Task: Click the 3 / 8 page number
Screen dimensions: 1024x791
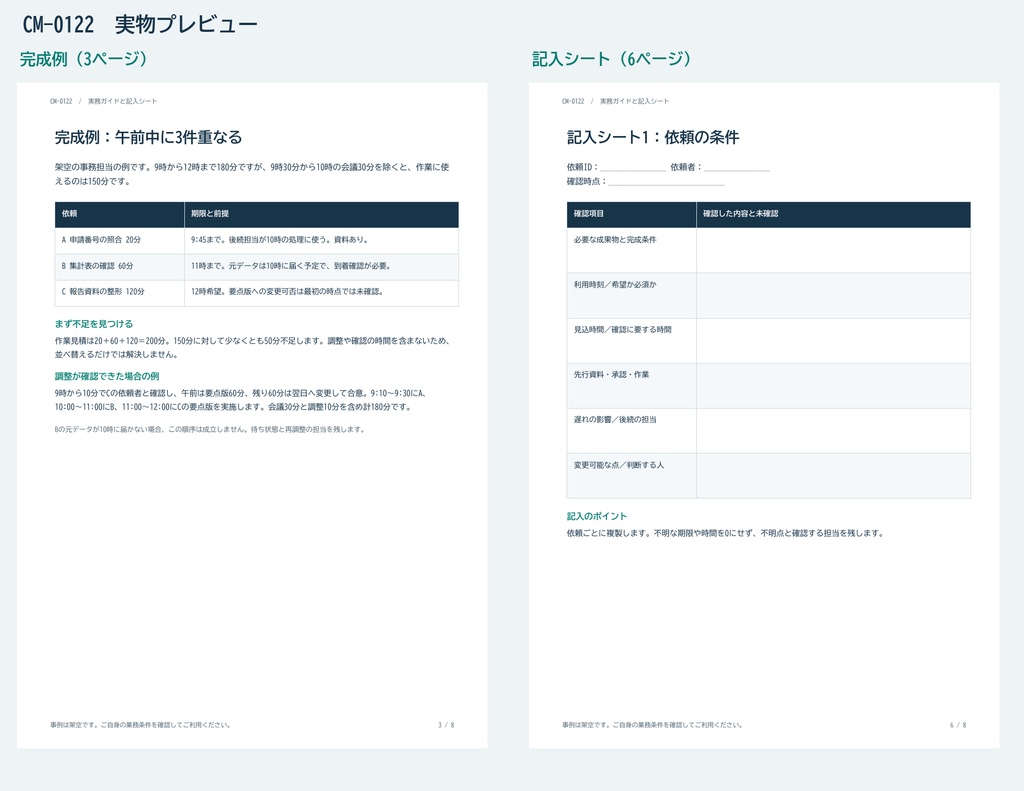Action: coord(446,725)
